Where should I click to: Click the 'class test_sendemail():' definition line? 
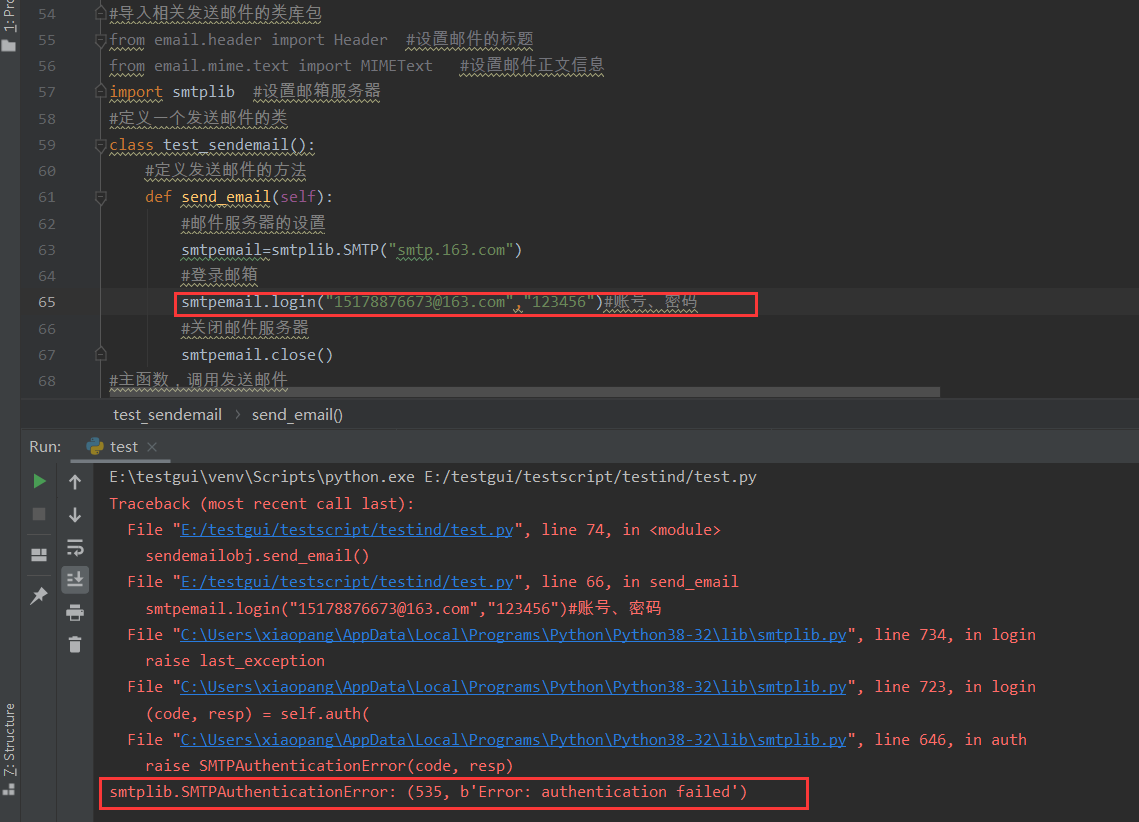(212, 145)
